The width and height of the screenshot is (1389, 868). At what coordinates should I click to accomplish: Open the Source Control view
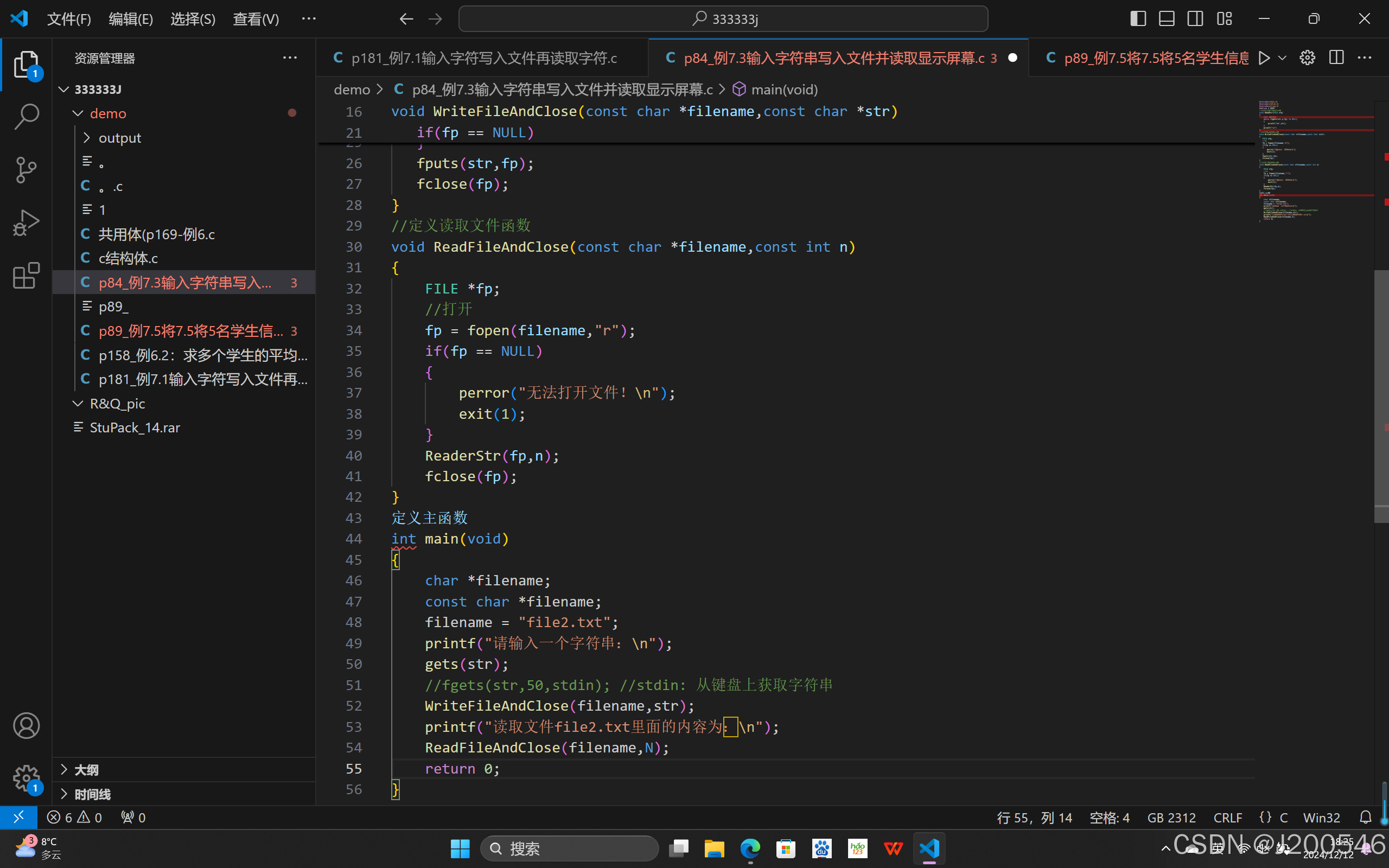click(26, 170)
